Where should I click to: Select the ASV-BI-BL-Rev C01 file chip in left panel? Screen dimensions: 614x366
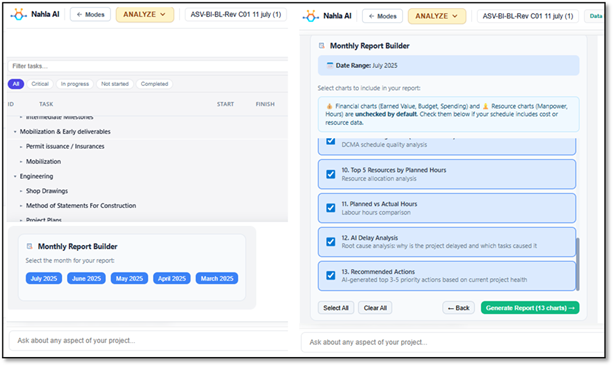236,14
